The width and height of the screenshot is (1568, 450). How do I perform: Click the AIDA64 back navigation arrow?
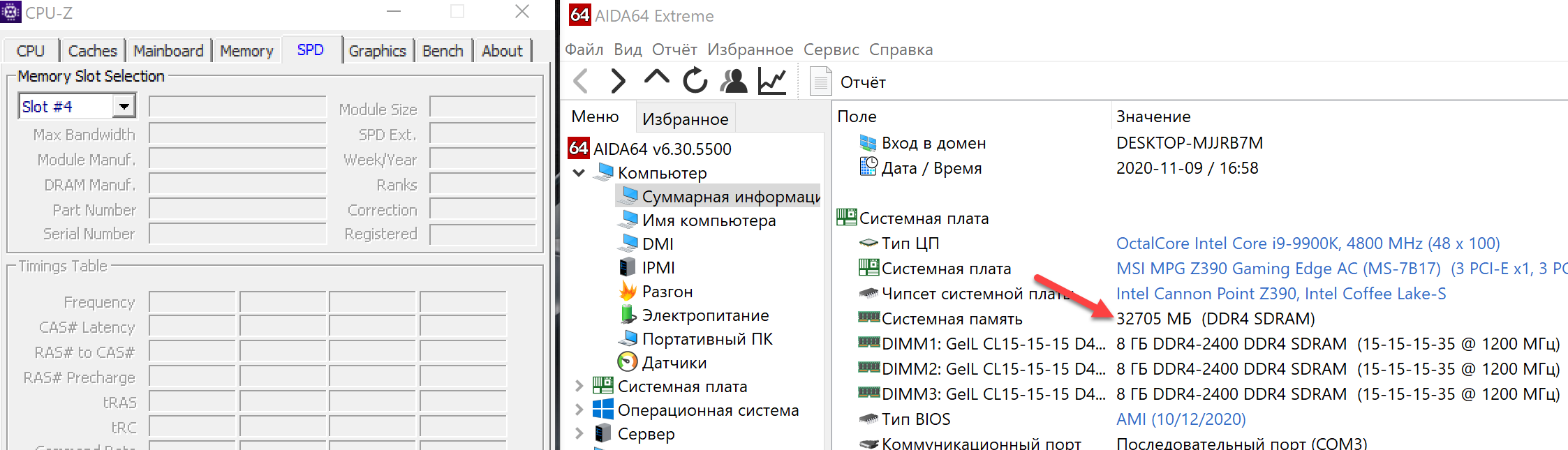581,81
